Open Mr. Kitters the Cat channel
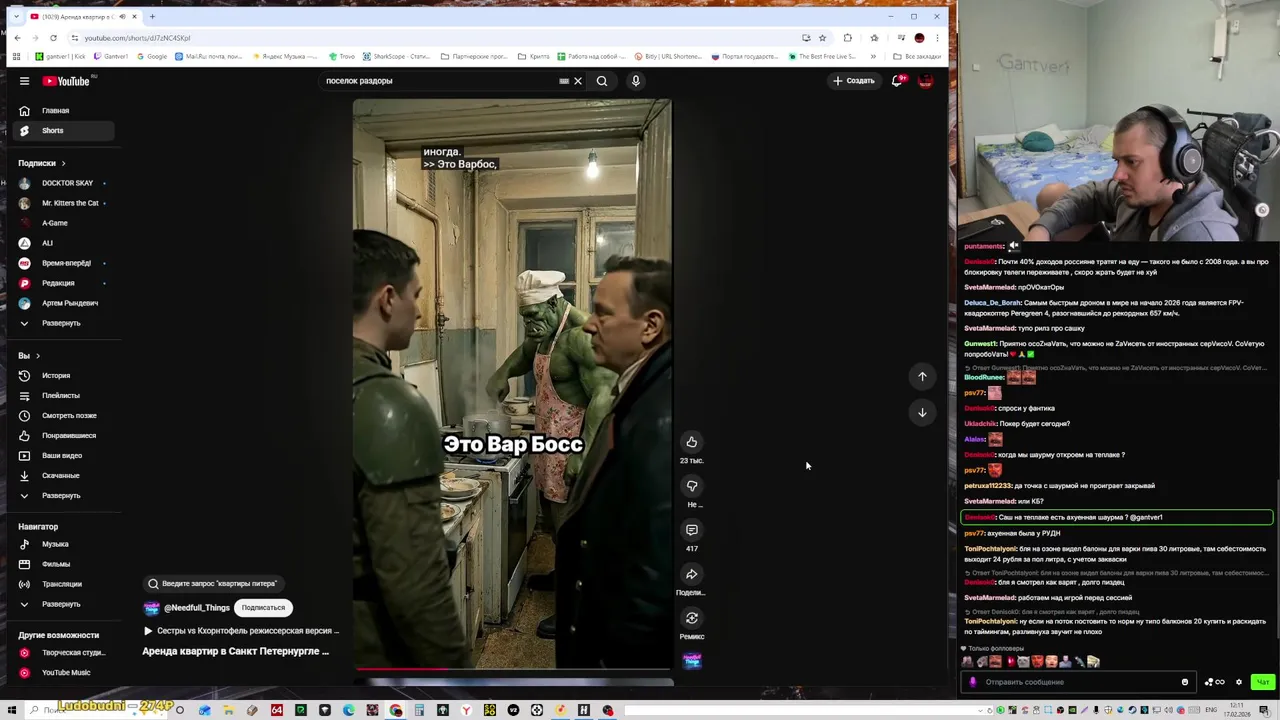Viewport: 1280px width, 720px height. click(x=64, y=203)
